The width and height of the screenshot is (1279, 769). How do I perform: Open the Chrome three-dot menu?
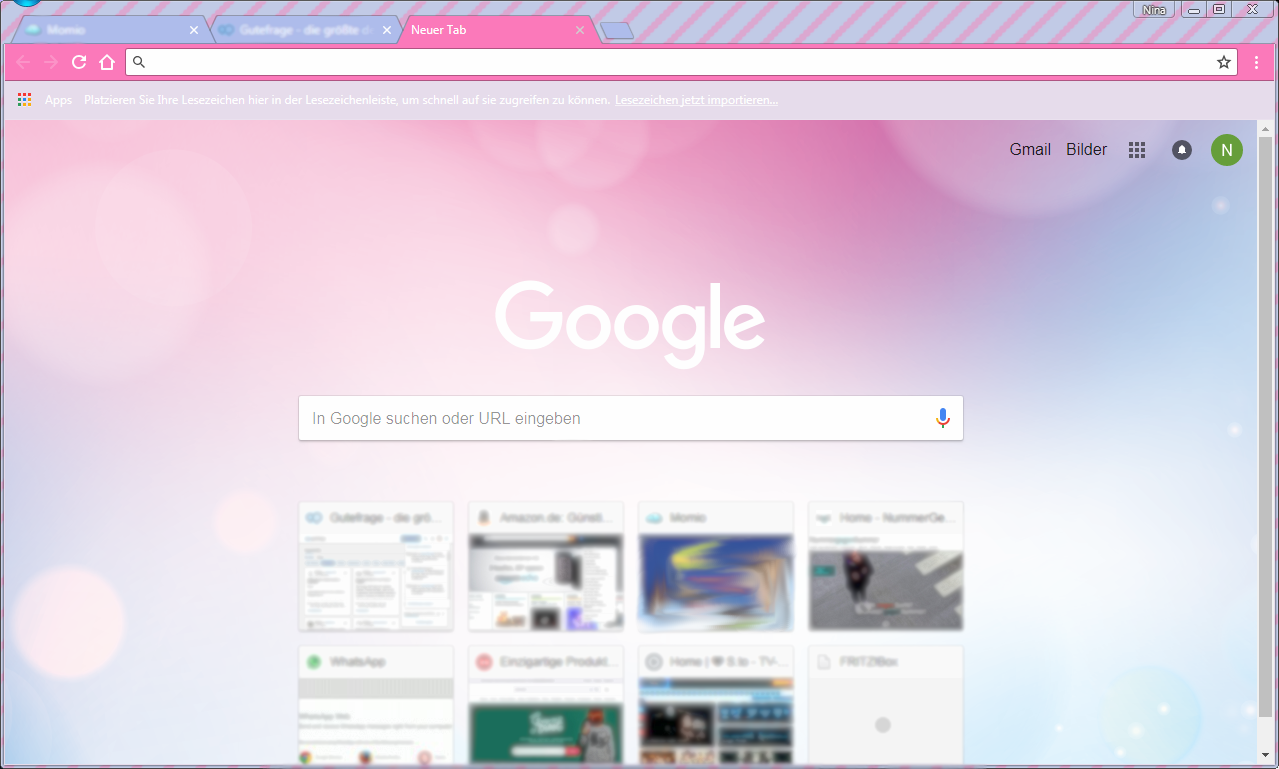coord(1257,62)
